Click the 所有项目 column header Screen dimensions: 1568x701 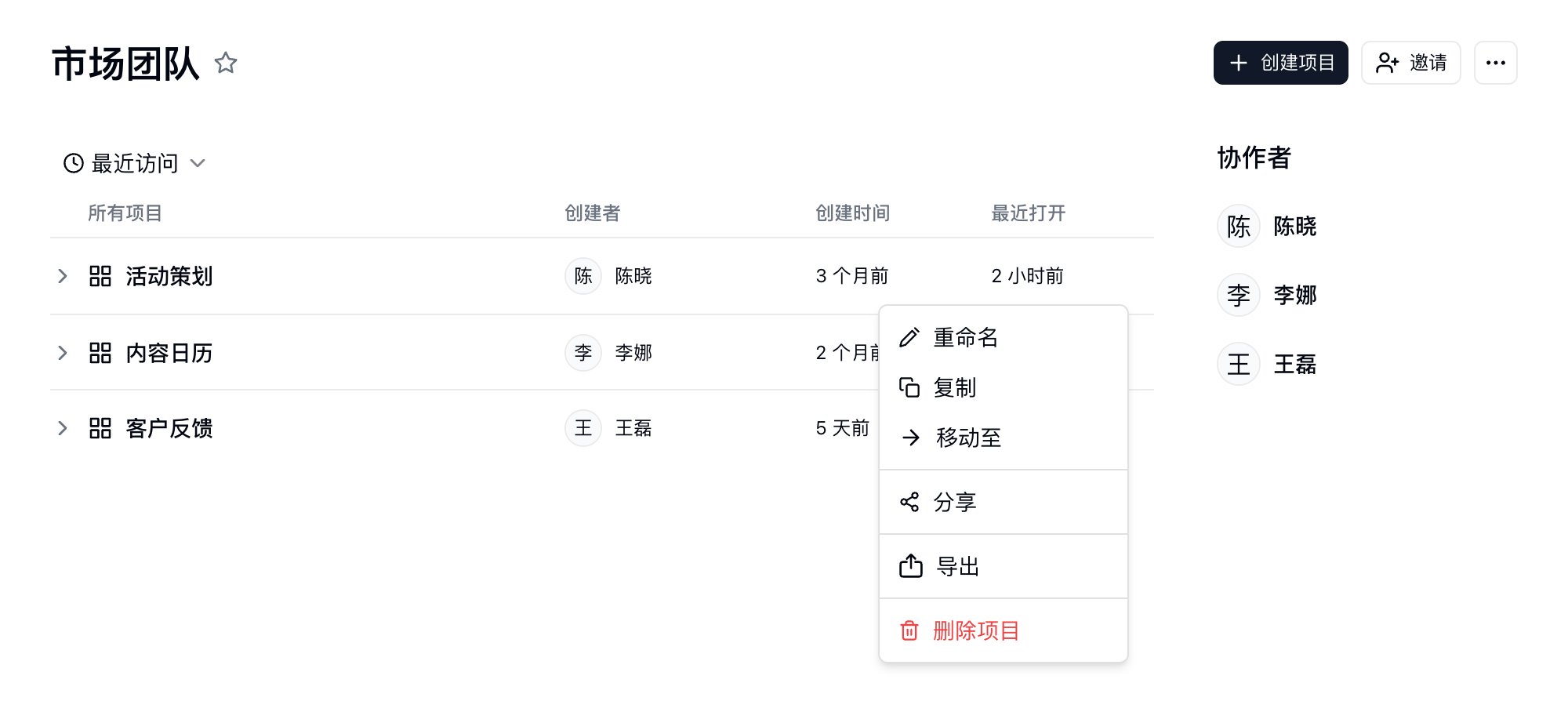[x=125, y=213]
